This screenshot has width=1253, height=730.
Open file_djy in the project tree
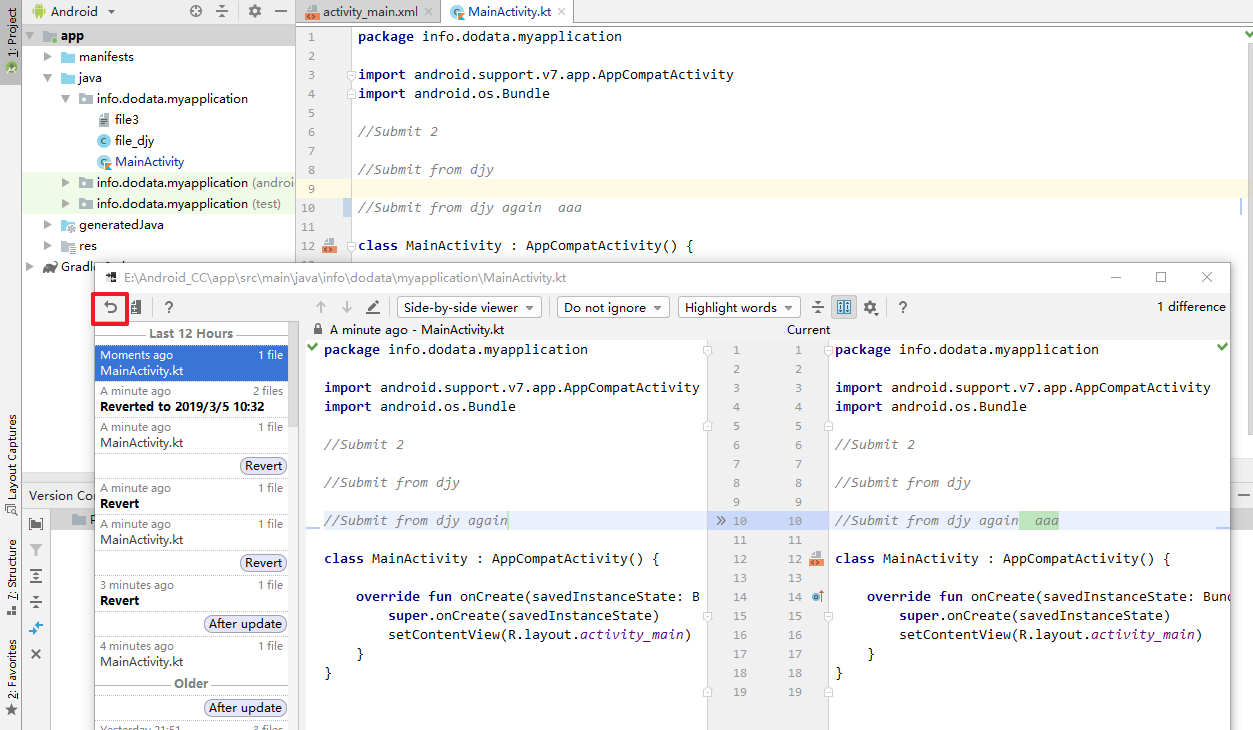click(x=134, y=141)
